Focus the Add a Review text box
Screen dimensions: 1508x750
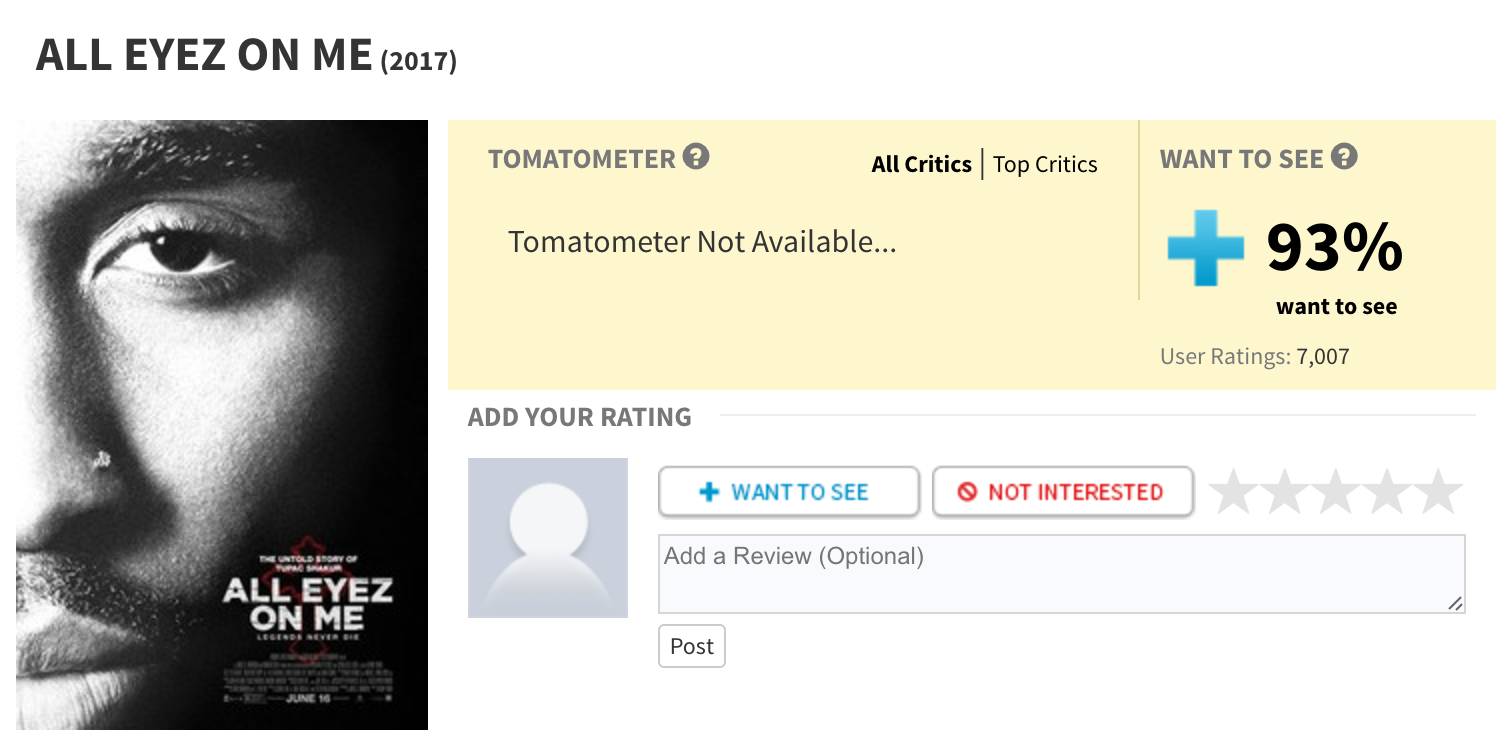(x=1060, y=574)
